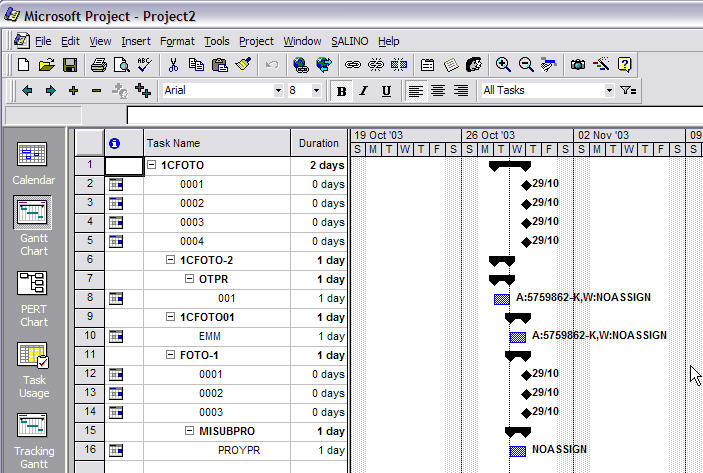Zoom out on the timescale
Screen dimensions: 703x473
526,65
